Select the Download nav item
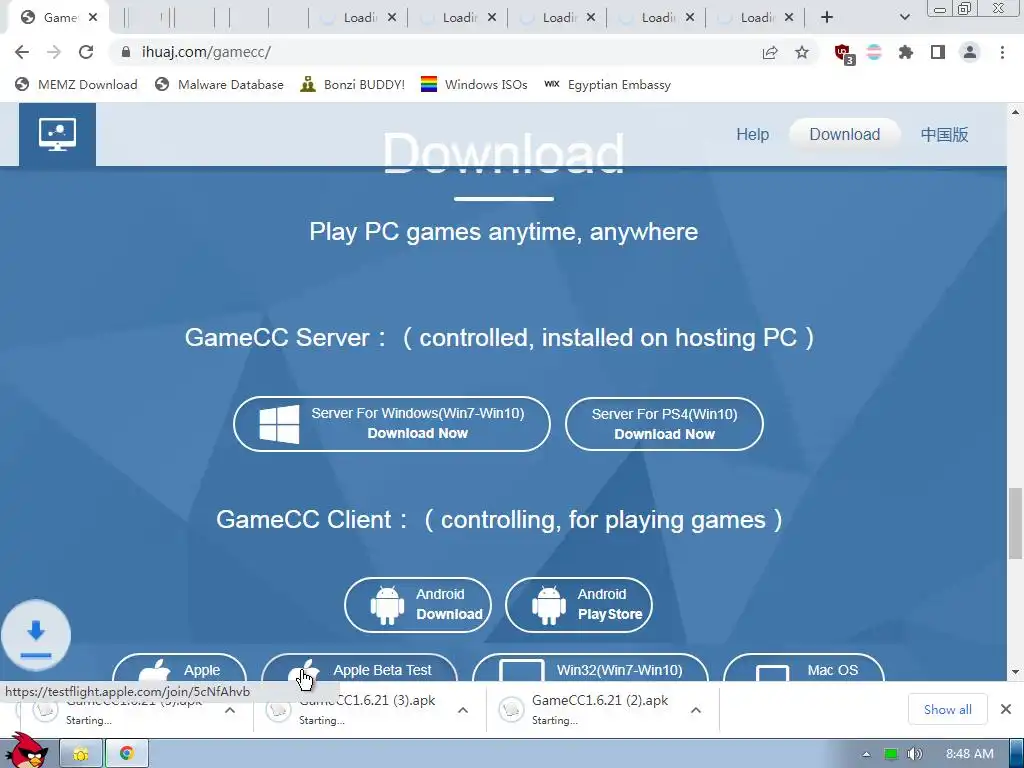Viewport: 1024px width, 768px height. (x=844, y=135)
